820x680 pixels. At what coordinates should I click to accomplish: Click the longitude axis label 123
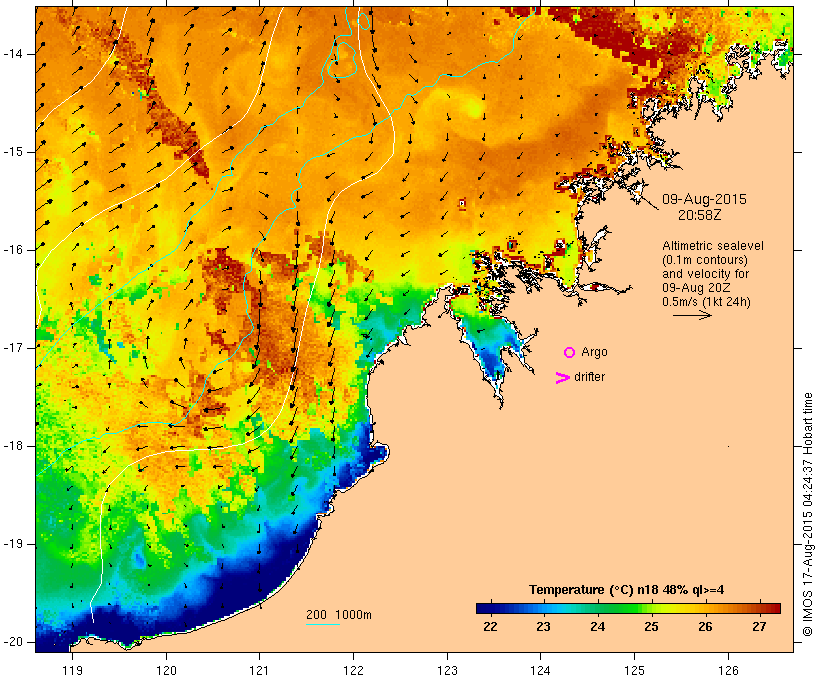447,670
